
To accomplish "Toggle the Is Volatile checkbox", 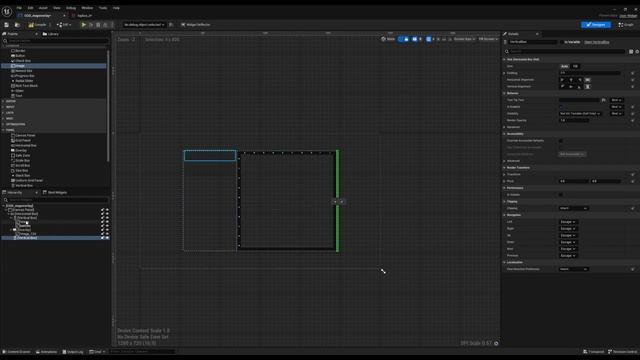I will [561, 195].
